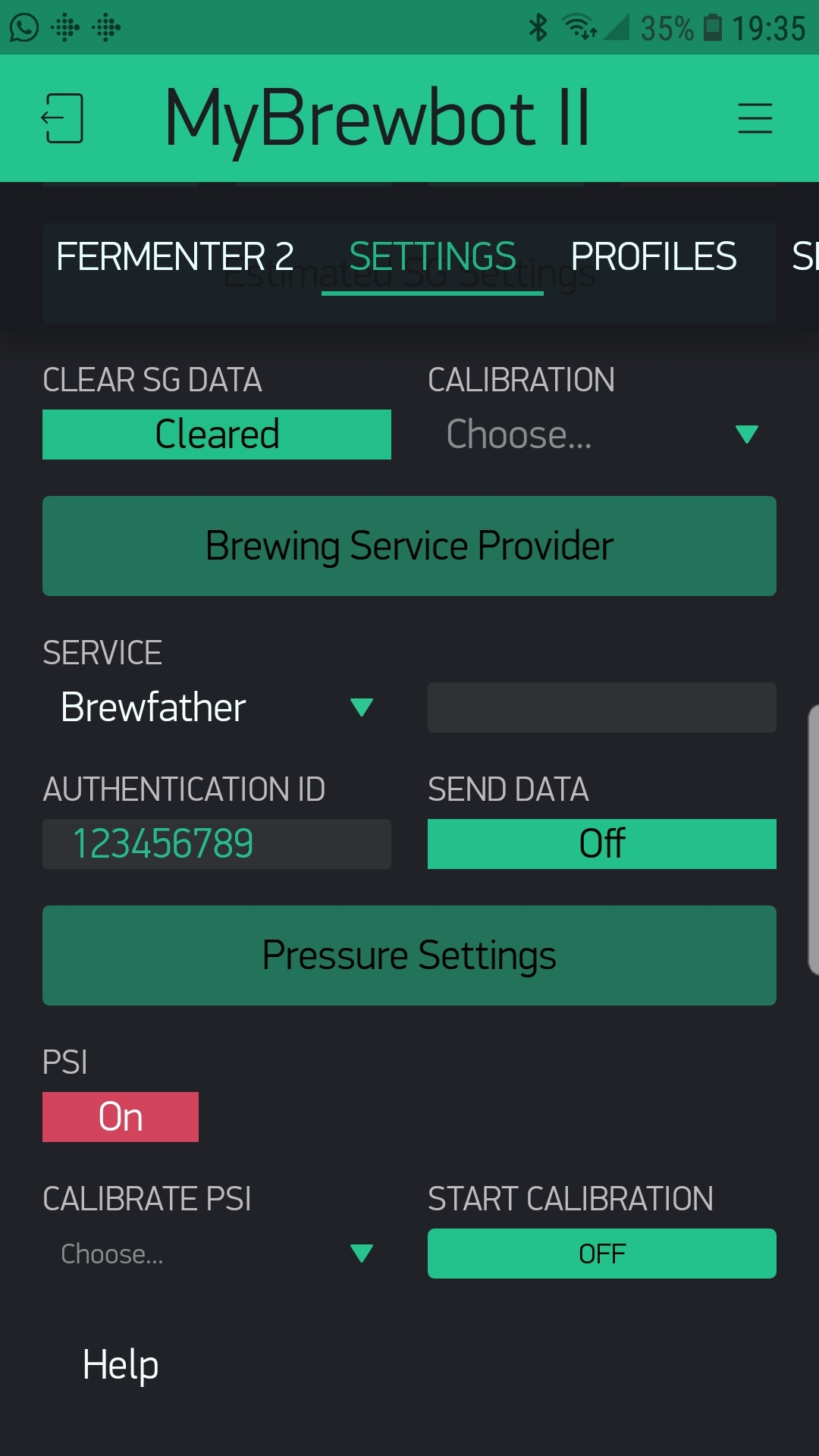Toggle Start Calibration OFF button
The image size is (819, 1456).
pos(602,1254)
